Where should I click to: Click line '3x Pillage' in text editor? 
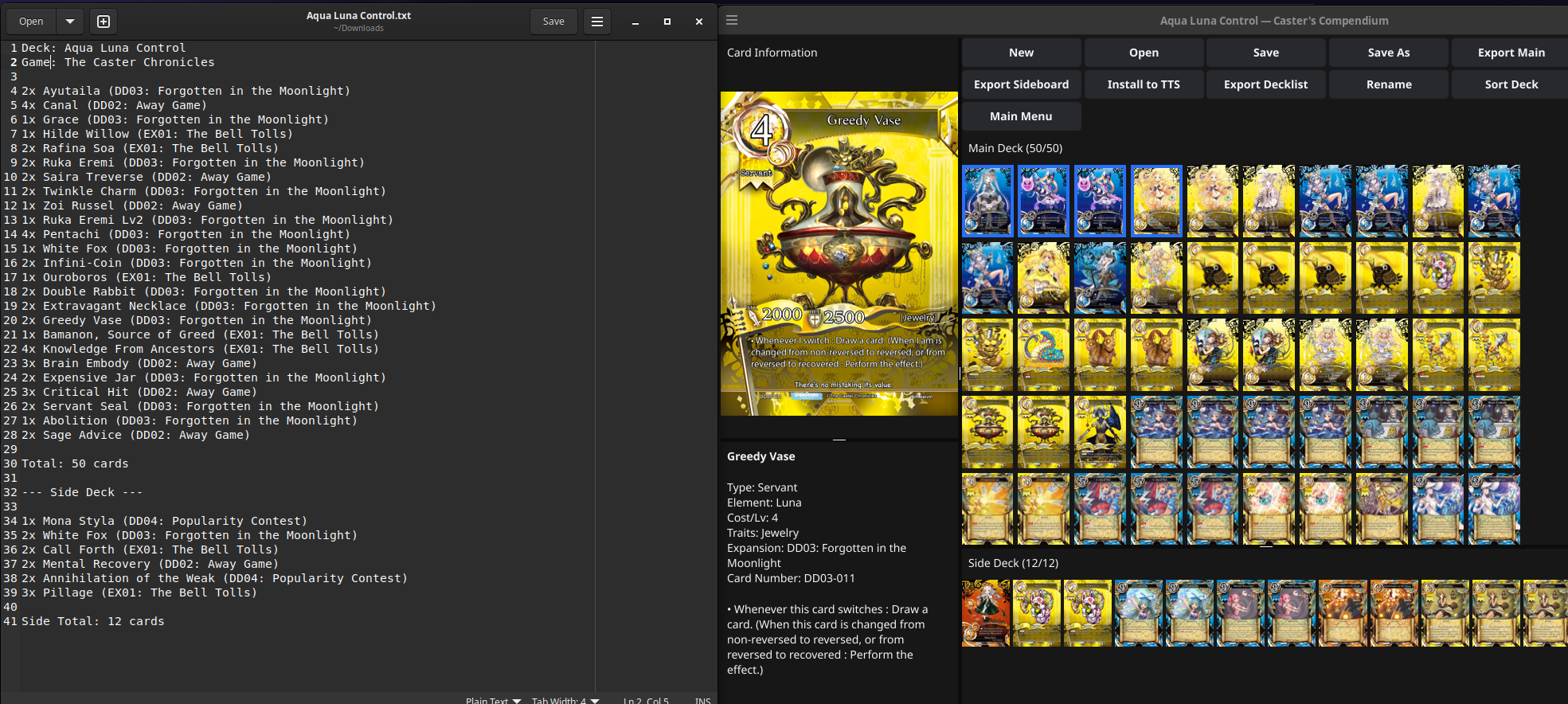(139, 593)
